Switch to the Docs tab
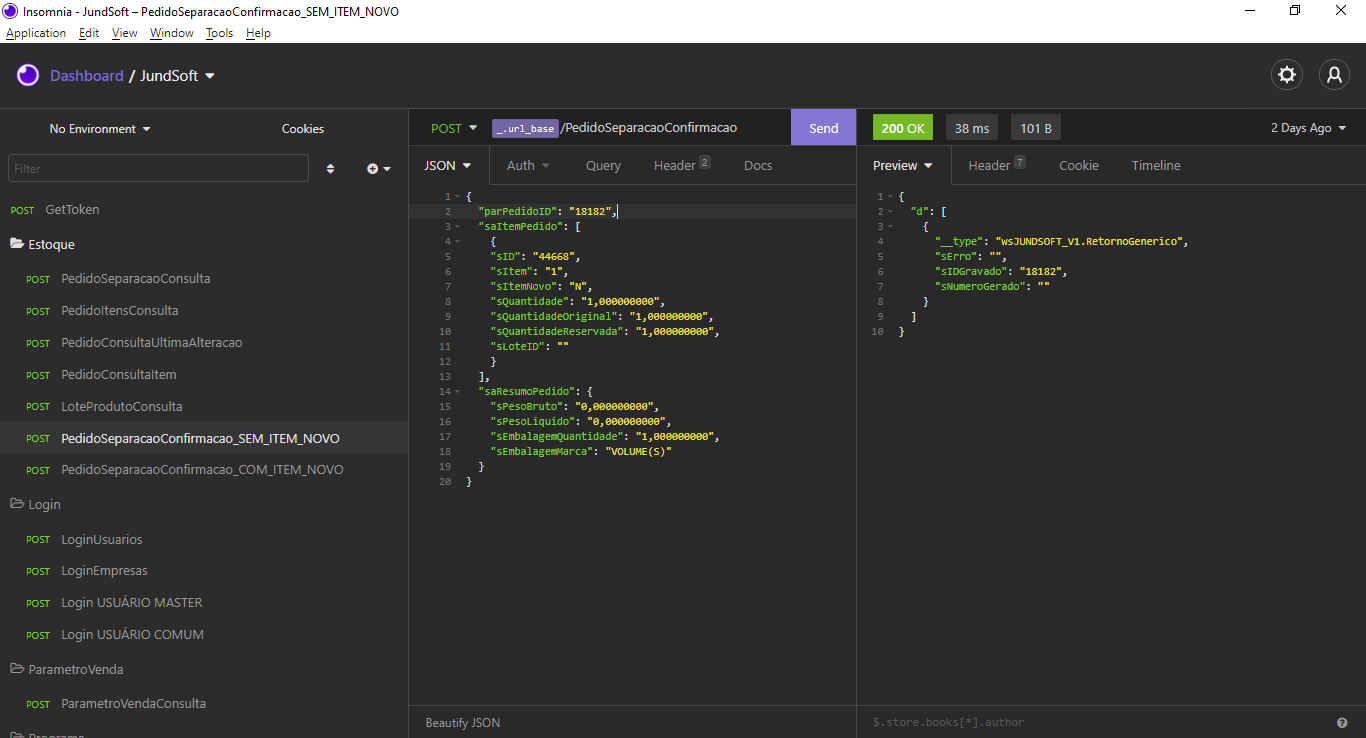This screenshot has width=1366, height=738. pos(758,165)
